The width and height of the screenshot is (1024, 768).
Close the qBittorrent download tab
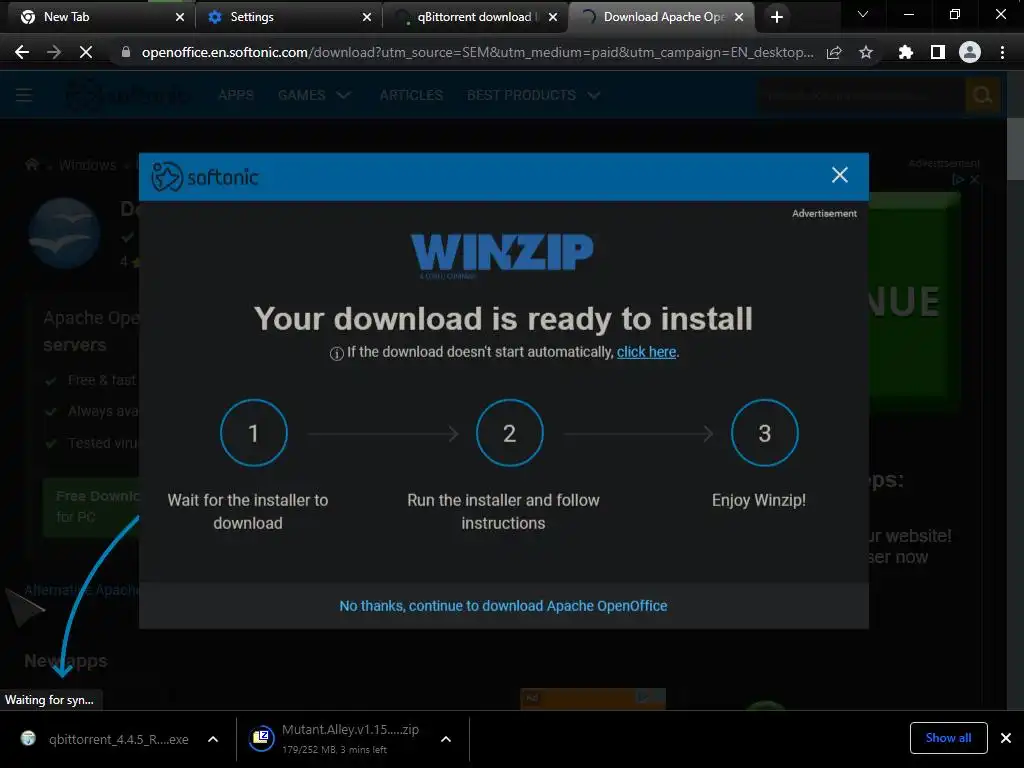(x=553, y=17)
